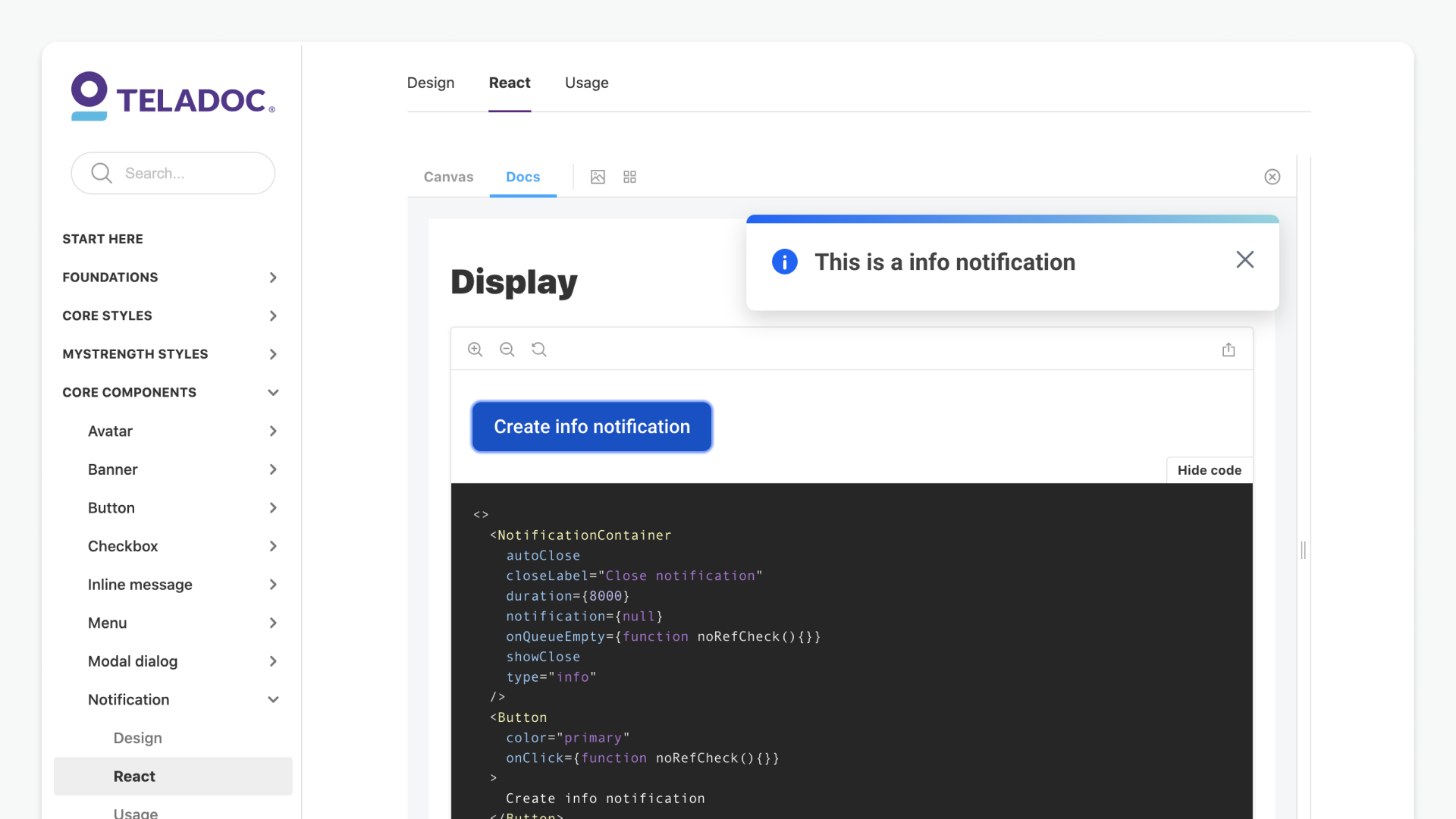Click Create info notification button
Screen dimensions: 1456x819
click(591, 426)
